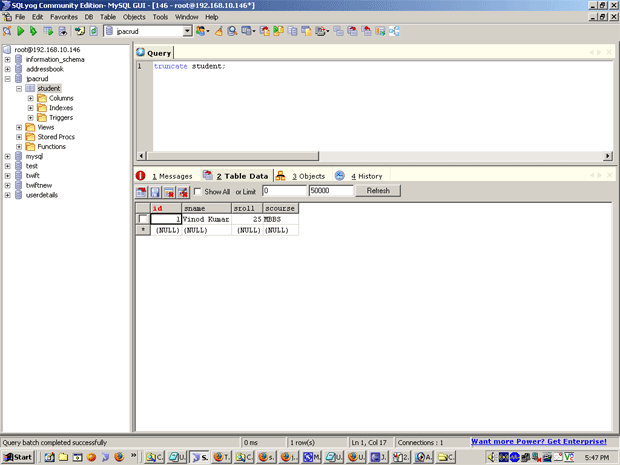Select the 'Functions' folder in tree
620x465 pixels.
(x=51, y=147)
